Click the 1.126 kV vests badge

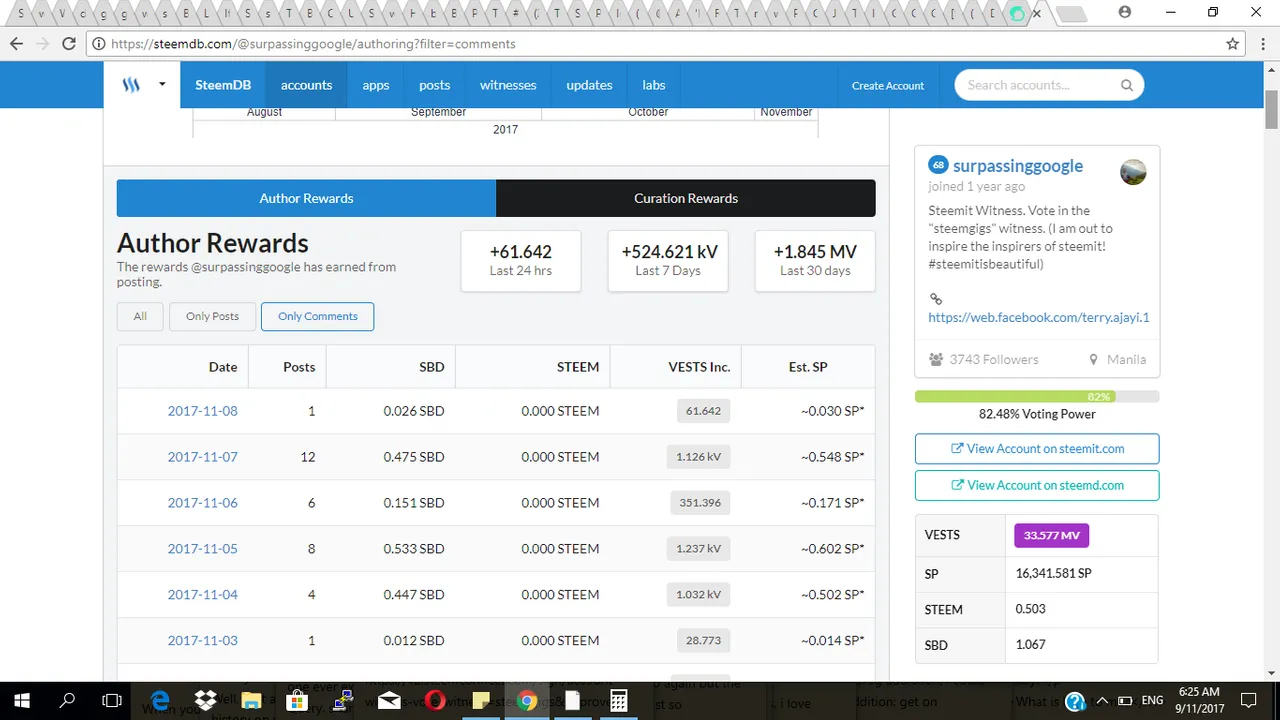point(698,457)
